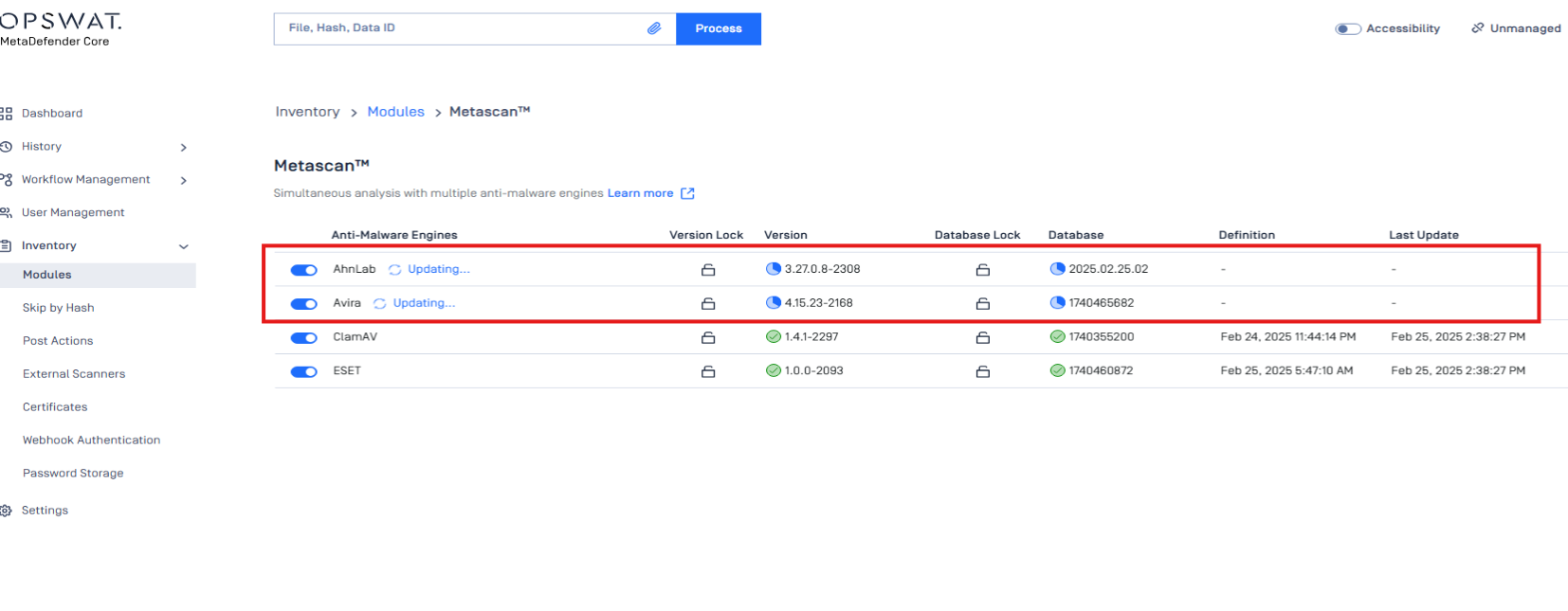Click the blue Process button
Viewport: 1568px width, 611px height.
[719, 28]
